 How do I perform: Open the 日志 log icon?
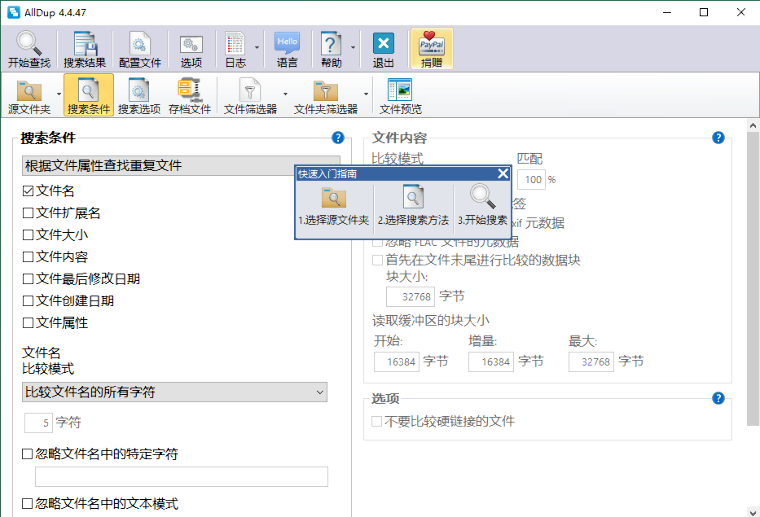(236, 48)
